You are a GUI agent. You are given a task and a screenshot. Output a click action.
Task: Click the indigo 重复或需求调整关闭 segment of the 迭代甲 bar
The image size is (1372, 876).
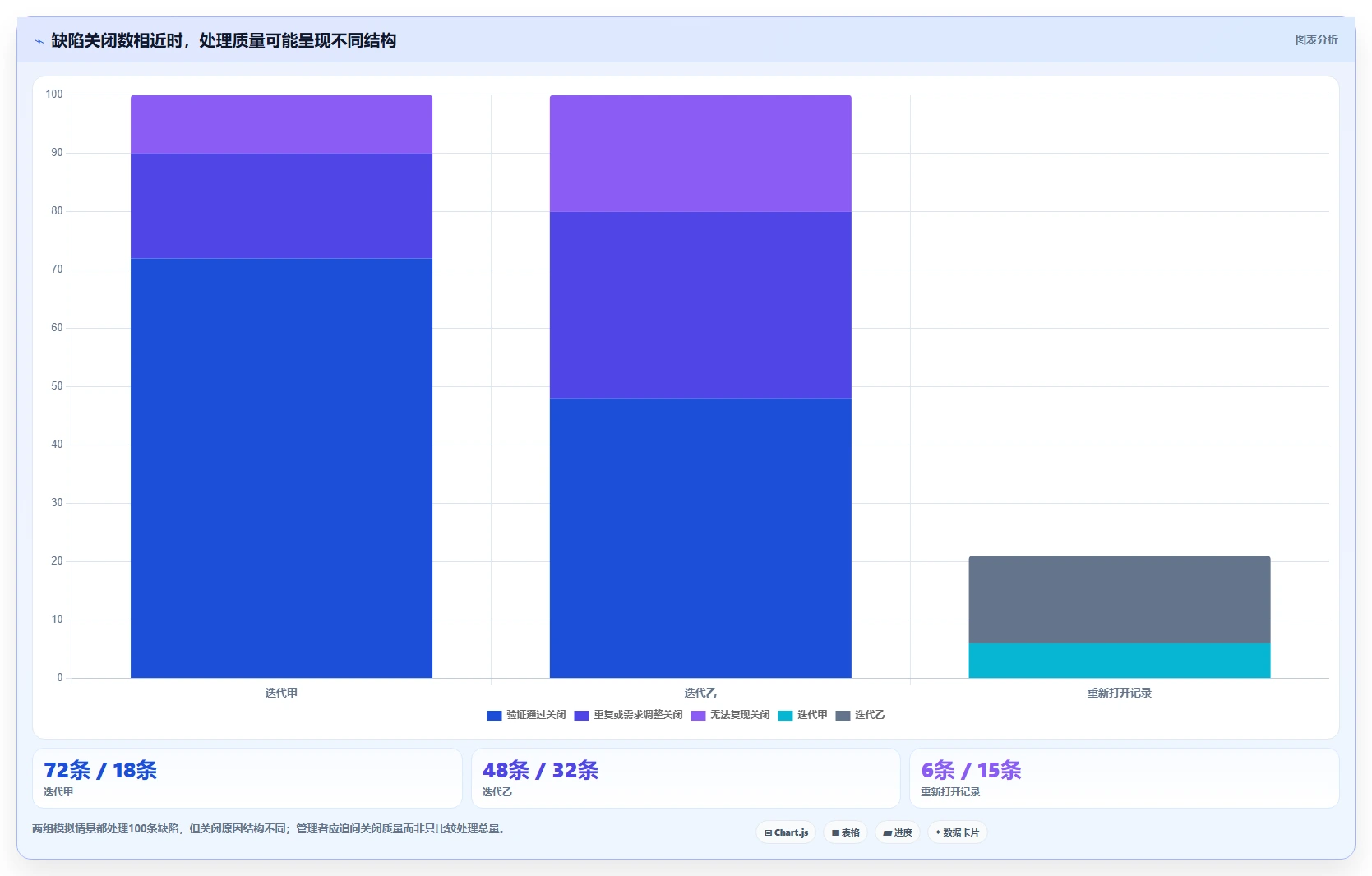tap(281, 206)
